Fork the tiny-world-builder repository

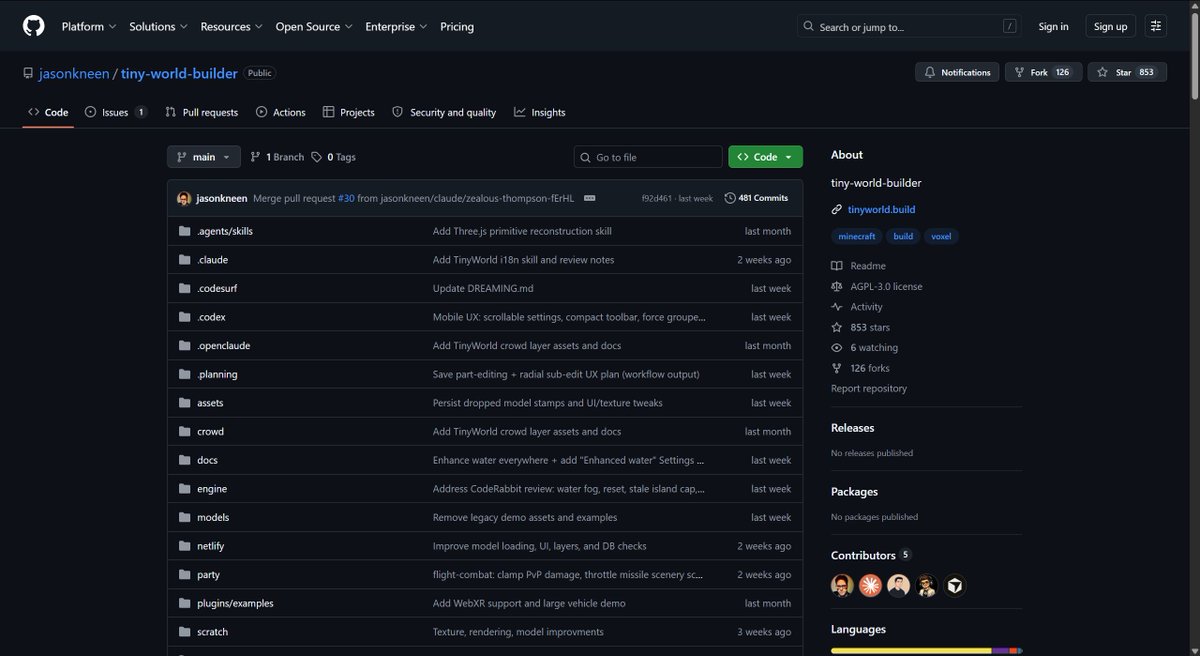(1043, 72)
